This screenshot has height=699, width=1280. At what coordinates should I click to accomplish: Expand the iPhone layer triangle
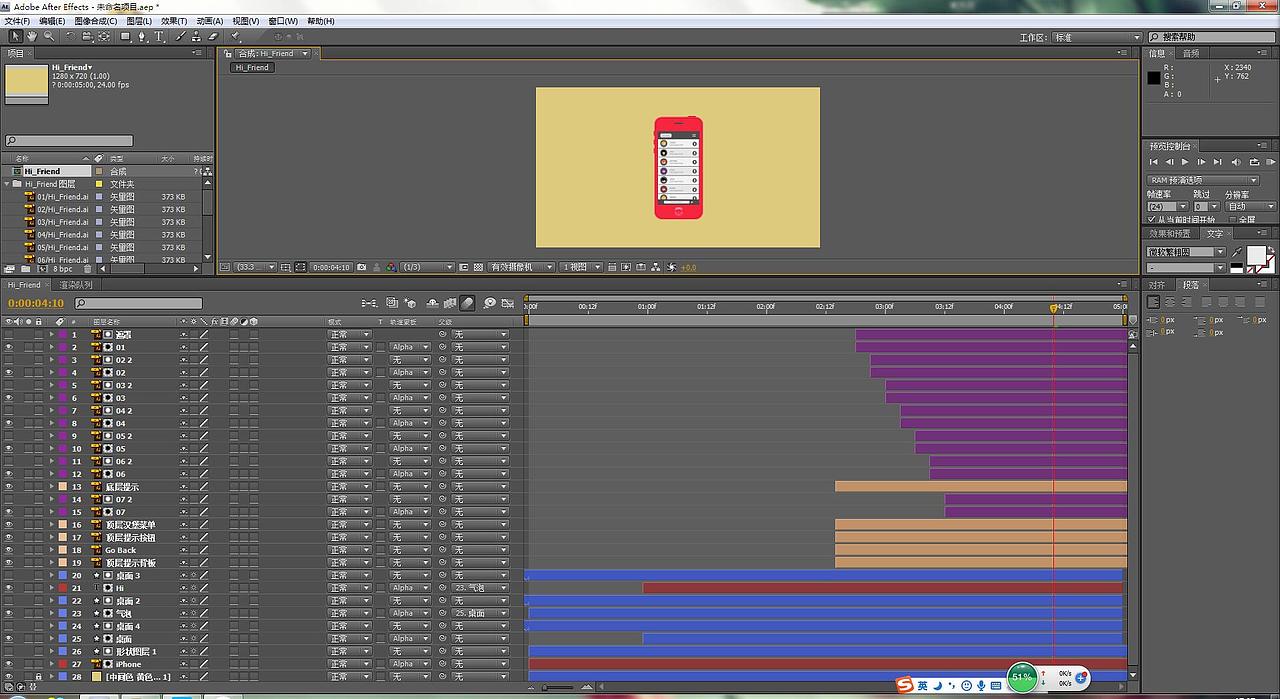[x=53, y=664]
